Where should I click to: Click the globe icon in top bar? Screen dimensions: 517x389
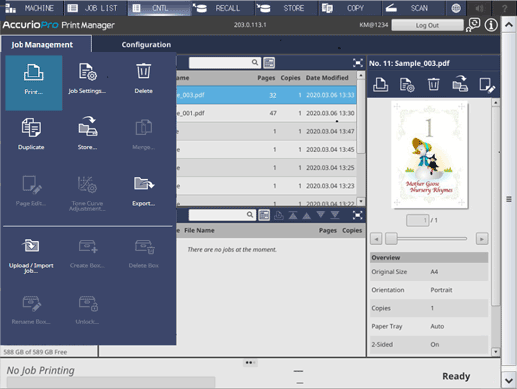(456, 8)
